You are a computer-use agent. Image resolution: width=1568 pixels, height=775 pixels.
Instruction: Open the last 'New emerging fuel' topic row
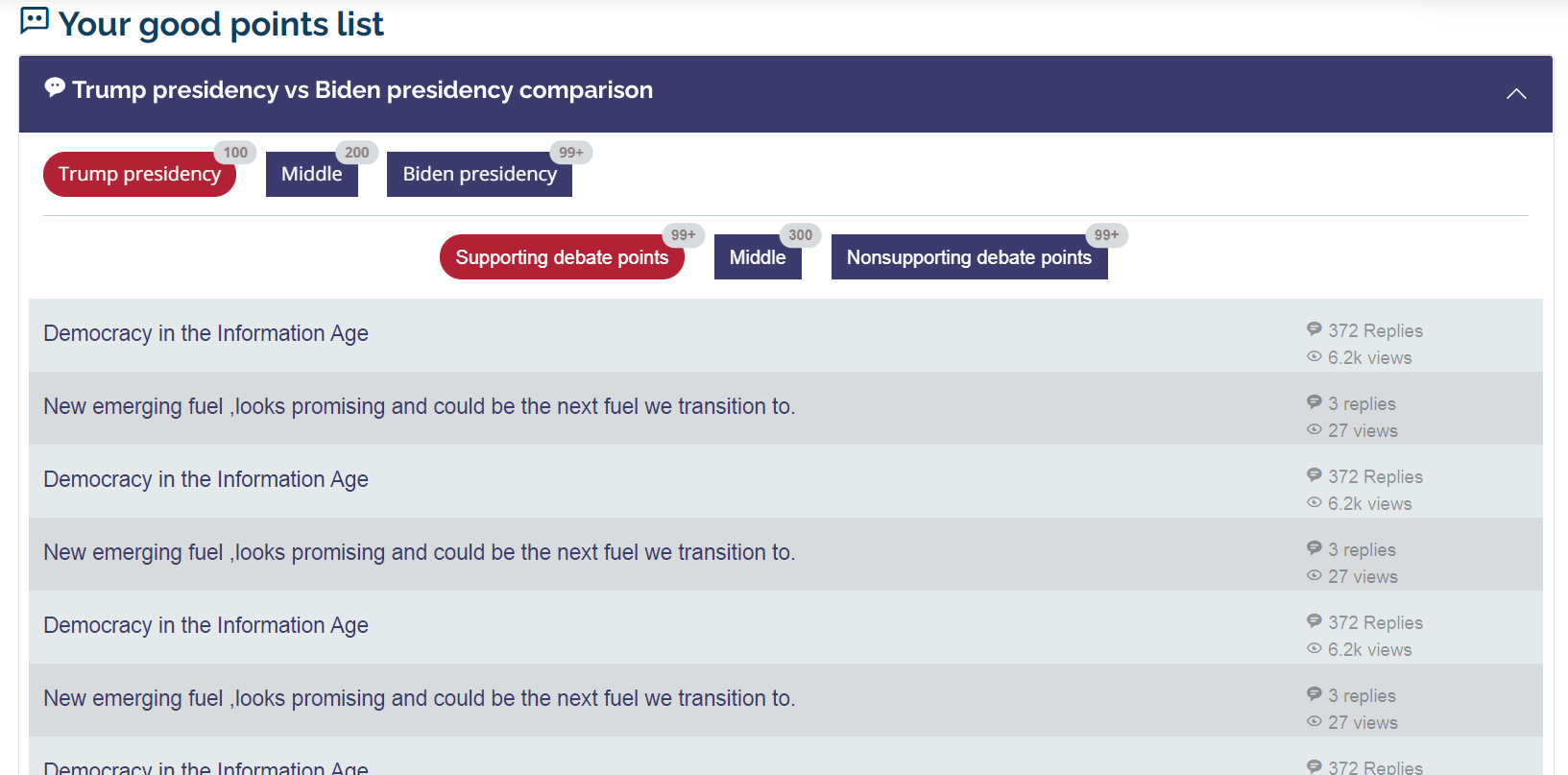tap(420, 698)
